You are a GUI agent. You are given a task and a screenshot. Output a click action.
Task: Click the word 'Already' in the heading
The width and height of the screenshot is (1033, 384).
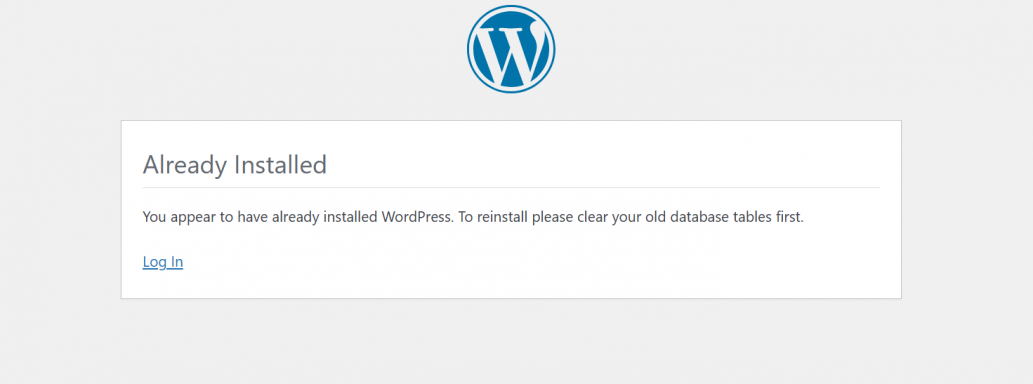click(x=185, y=166)
